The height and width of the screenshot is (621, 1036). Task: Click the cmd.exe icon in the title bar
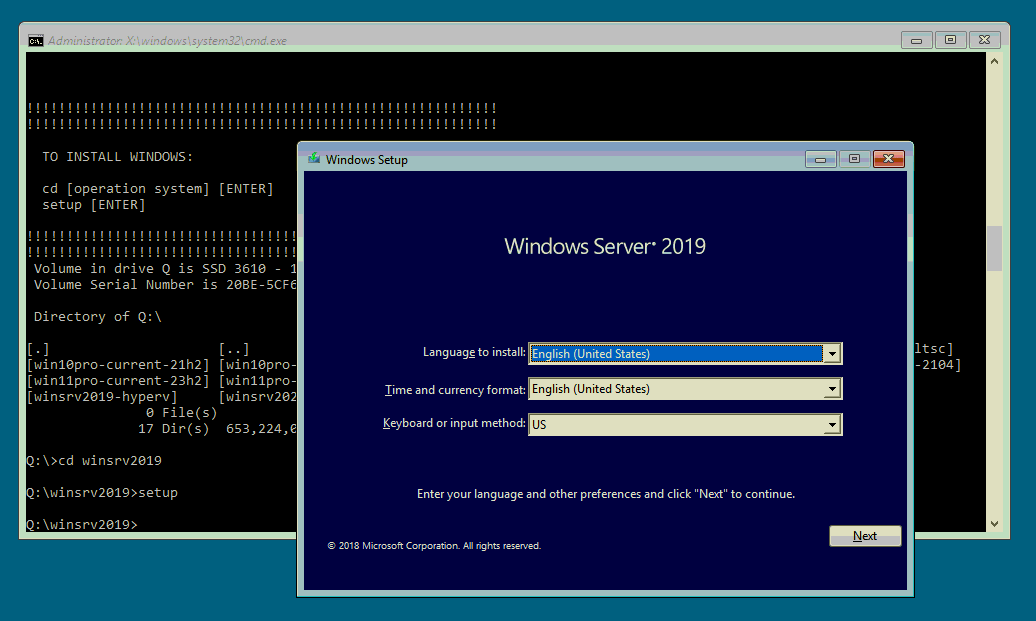(x=36, y=41)
